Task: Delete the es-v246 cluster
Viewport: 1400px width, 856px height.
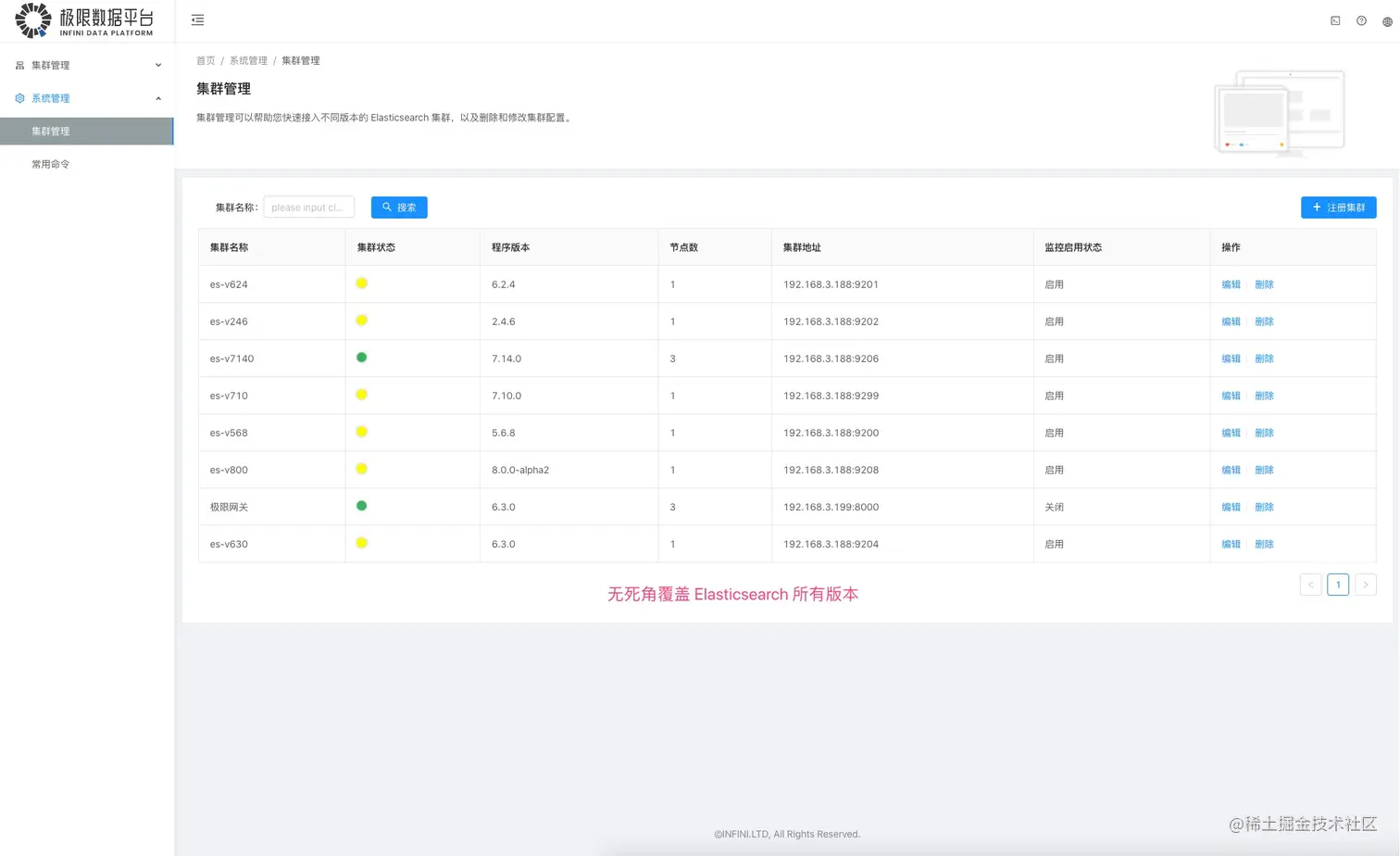Action: (x=1264, y=321)
